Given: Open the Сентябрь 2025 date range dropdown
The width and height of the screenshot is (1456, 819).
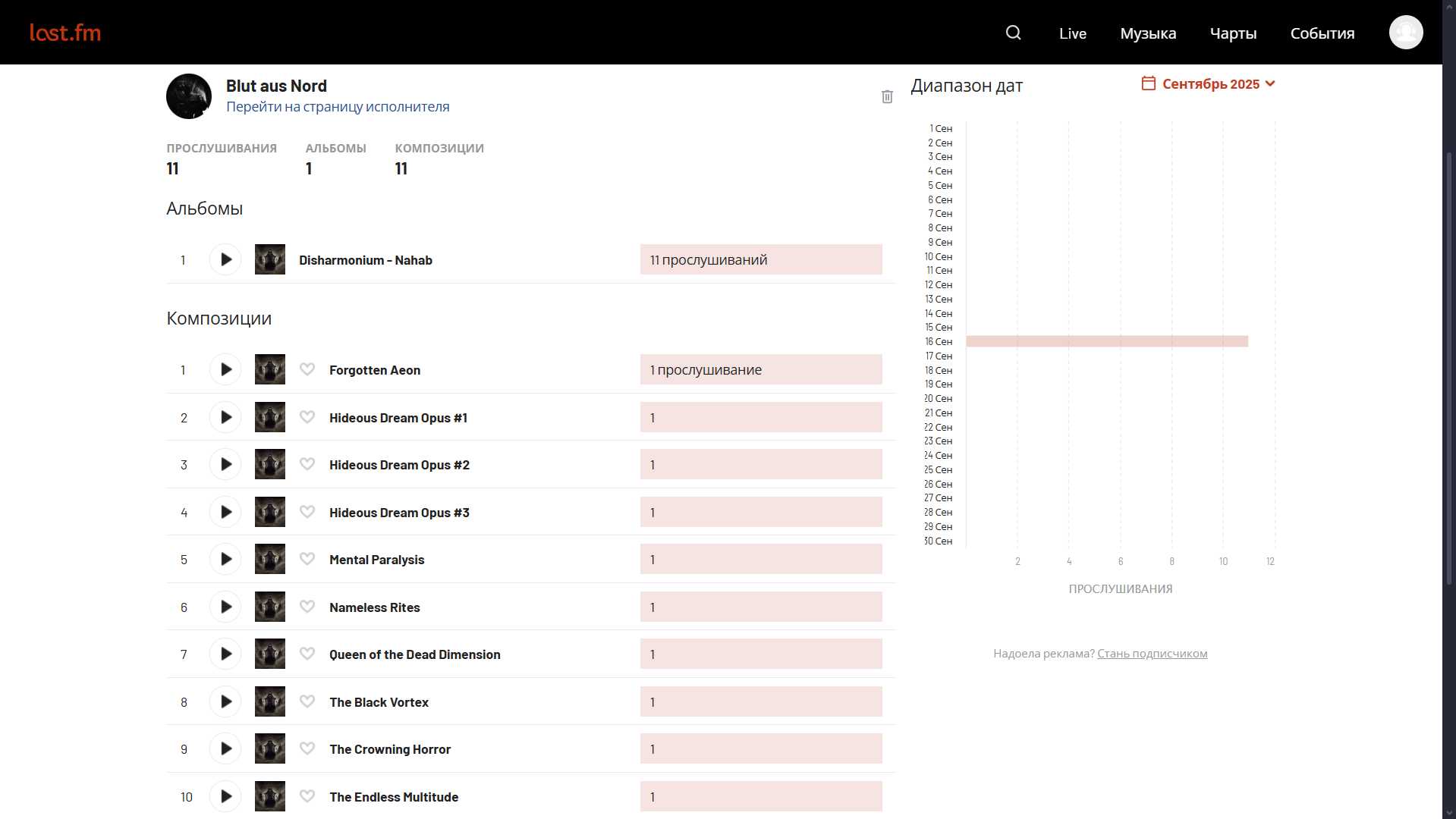Looking at the screenshot, I should 1209,83.
